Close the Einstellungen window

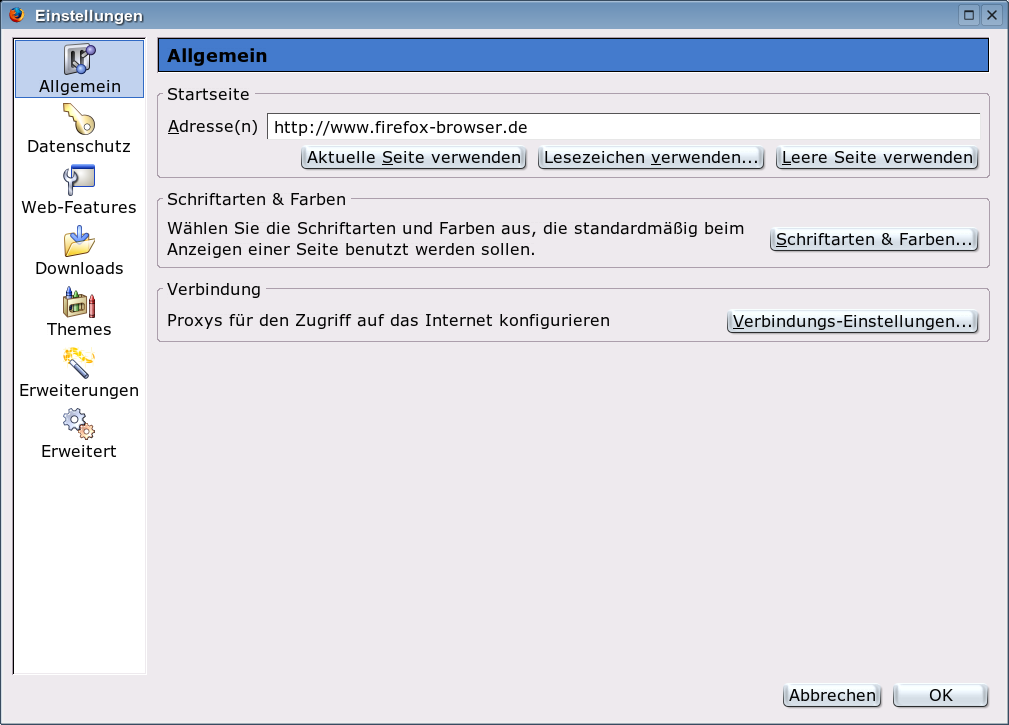pyautogui.click(x=991, y=15)
